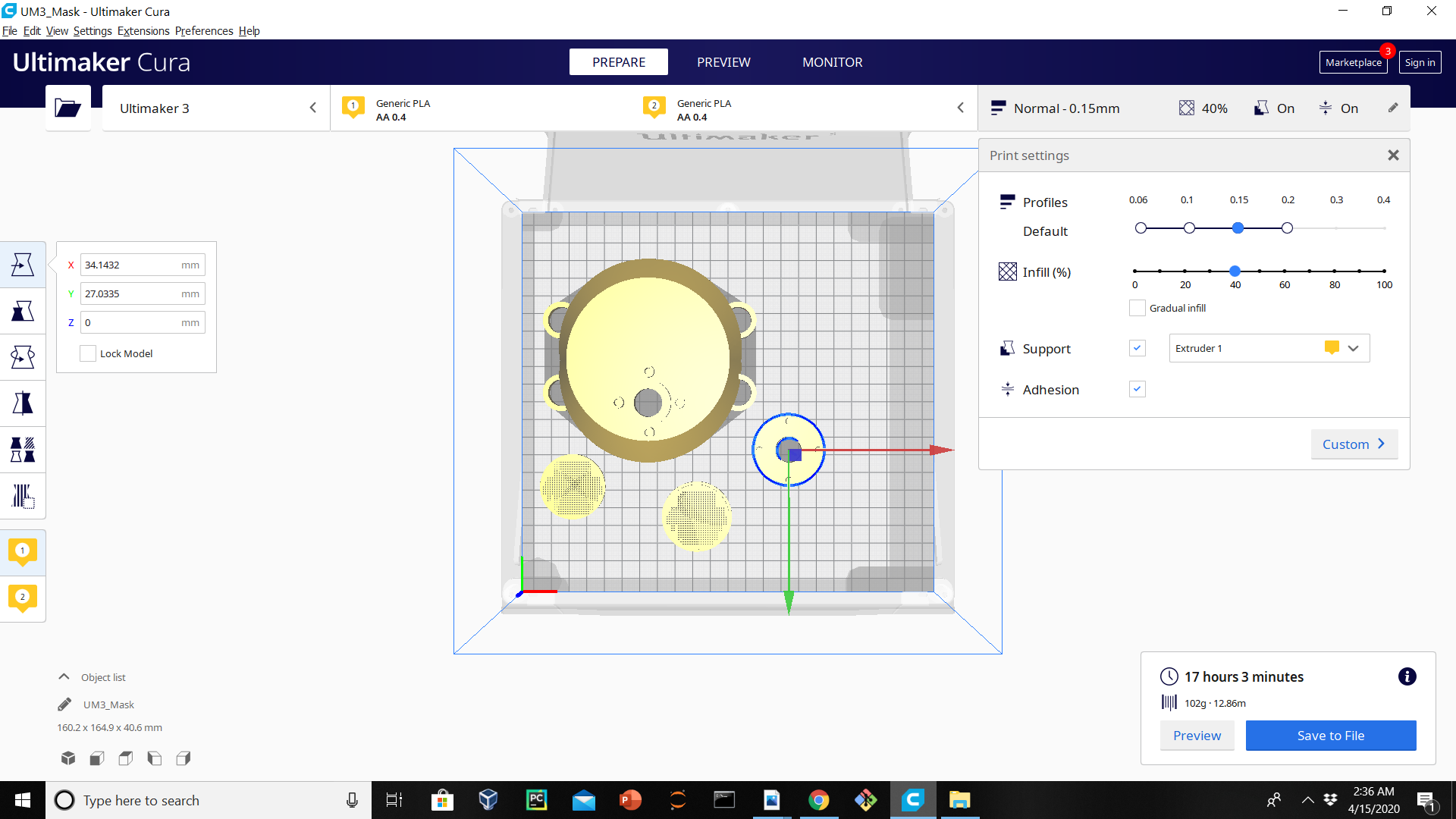The height and width of the screenshot is (819, 1456).
Task: Open Custom print settings
Action: tap(1354, 444)
